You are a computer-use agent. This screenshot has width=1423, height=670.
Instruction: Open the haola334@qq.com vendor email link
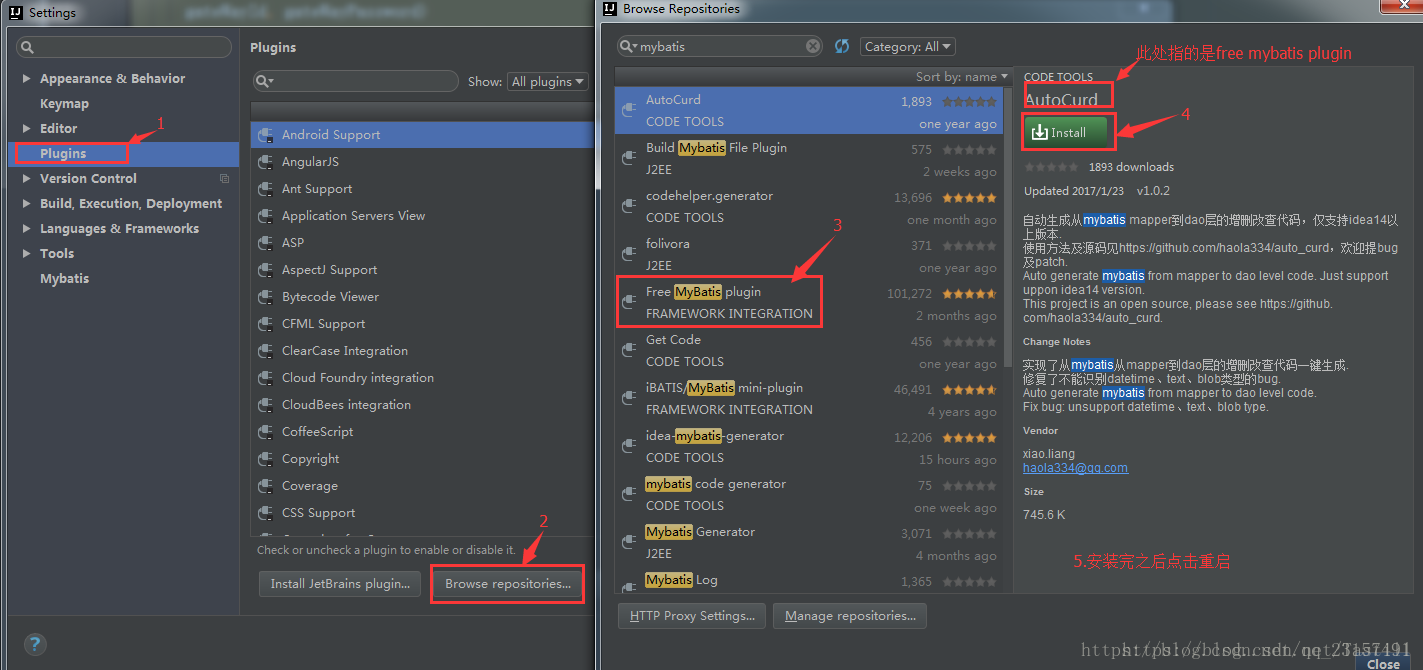coord(1075,467)
